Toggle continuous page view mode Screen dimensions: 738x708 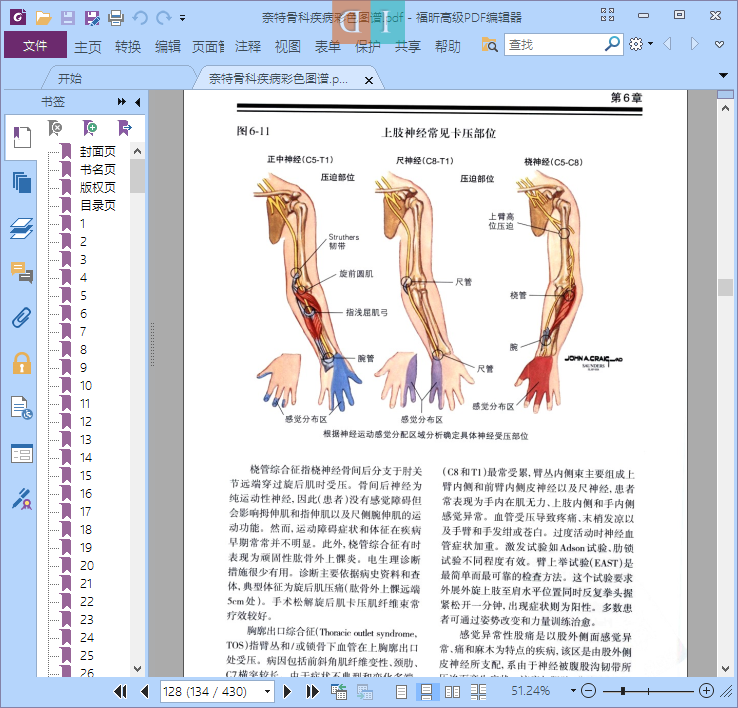pos(426,692)
